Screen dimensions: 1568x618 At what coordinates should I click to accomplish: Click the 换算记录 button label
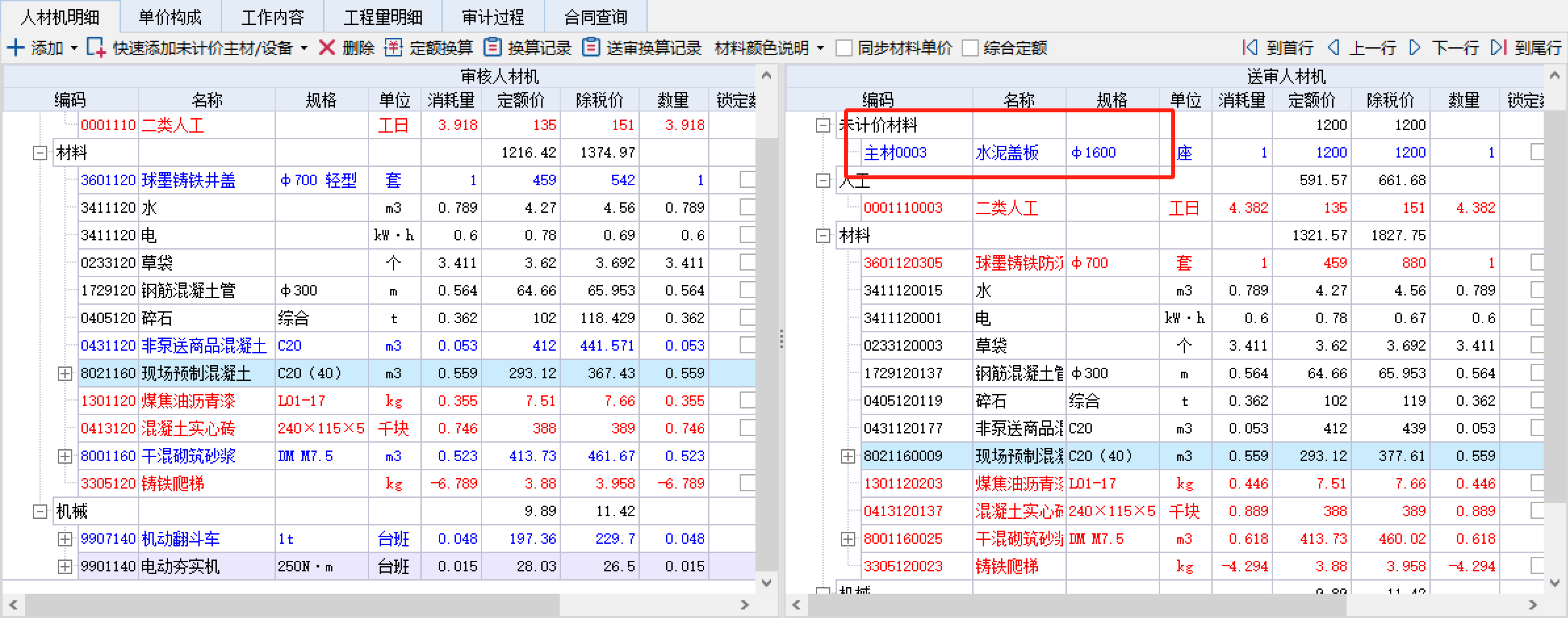point(540,48)
